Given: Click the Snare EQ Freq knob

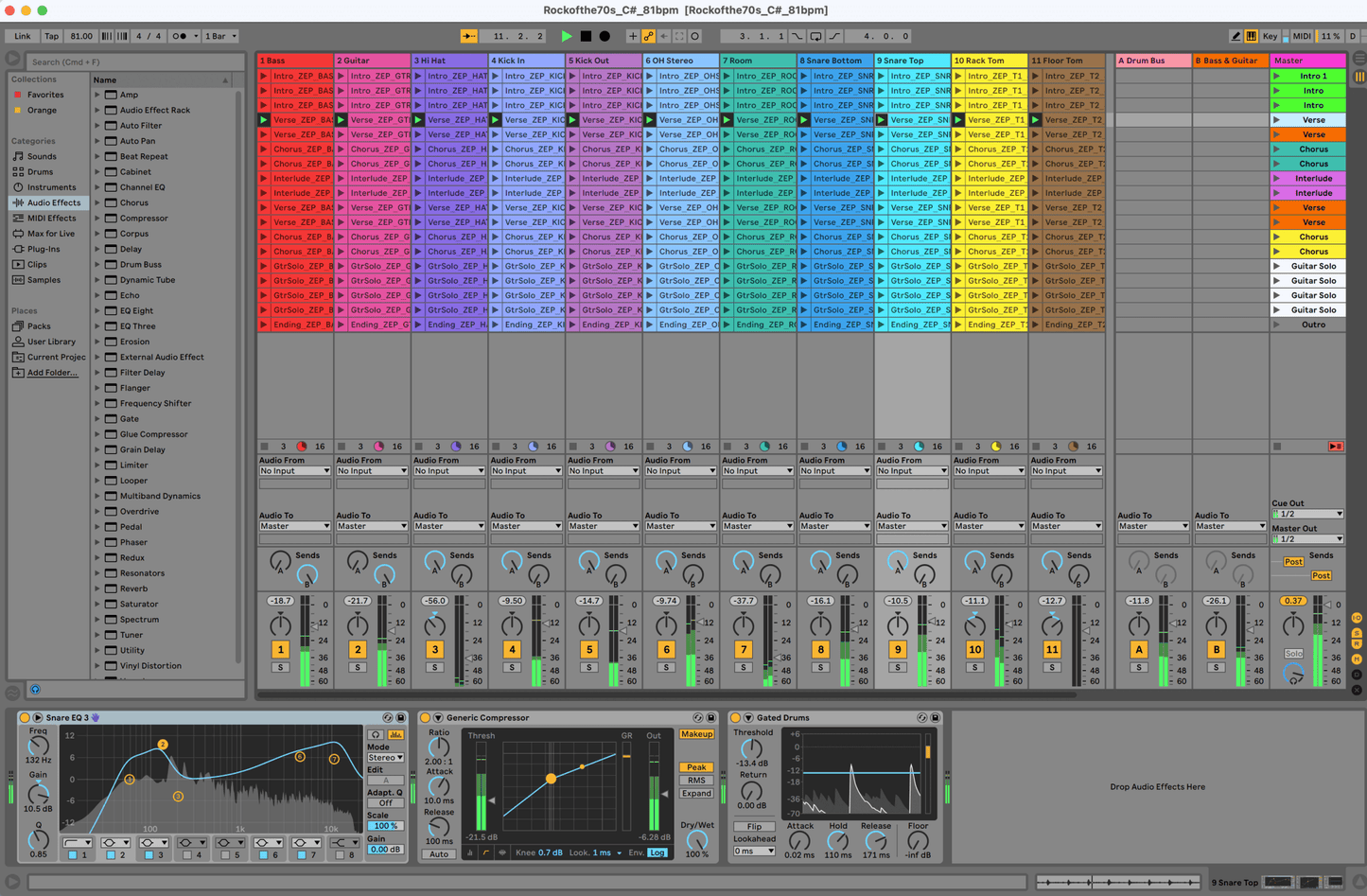Looking at the screenshot, I should pos(38,746).
